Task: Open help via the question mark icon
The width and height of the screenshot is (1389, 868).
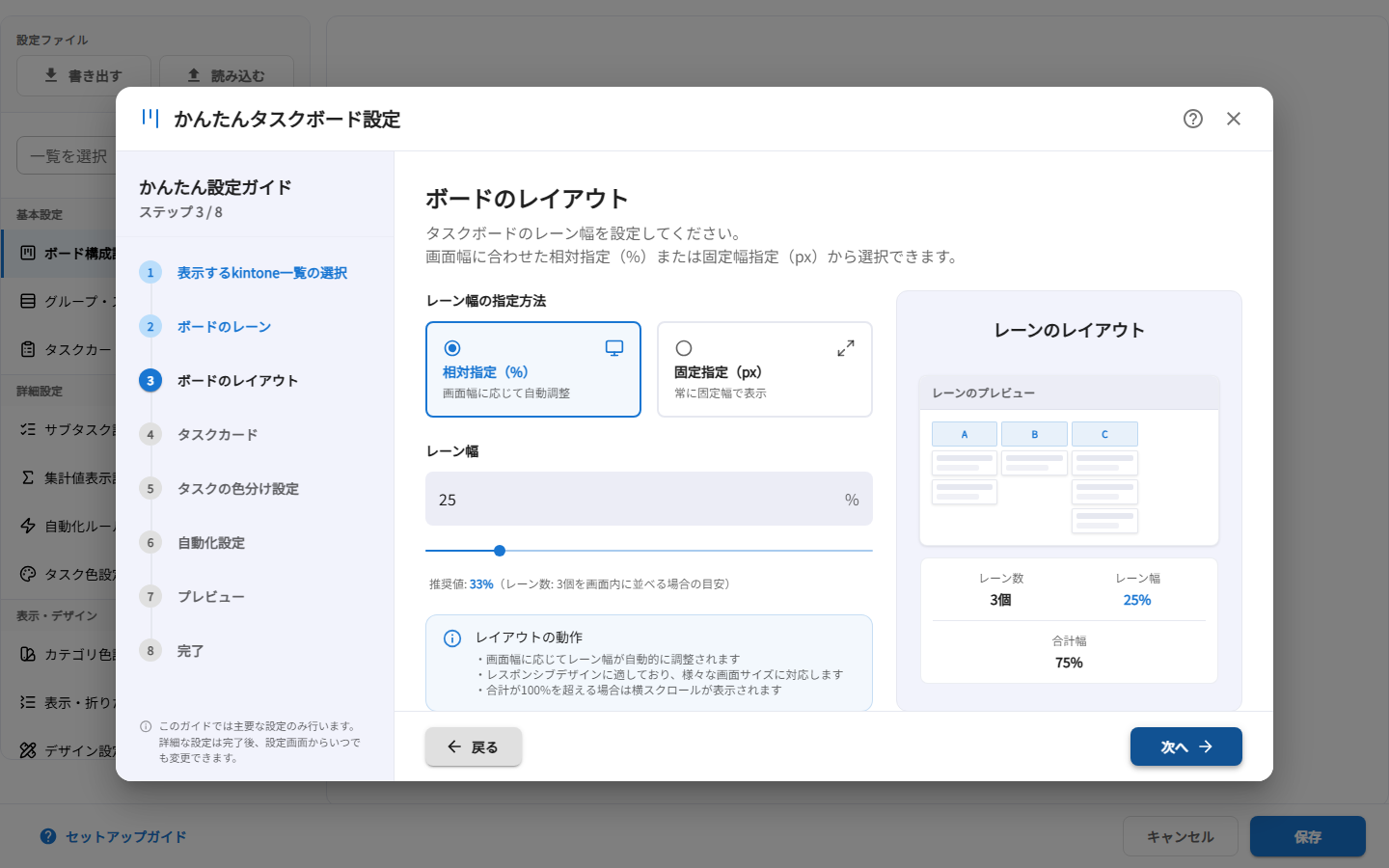Action: 1193,119
